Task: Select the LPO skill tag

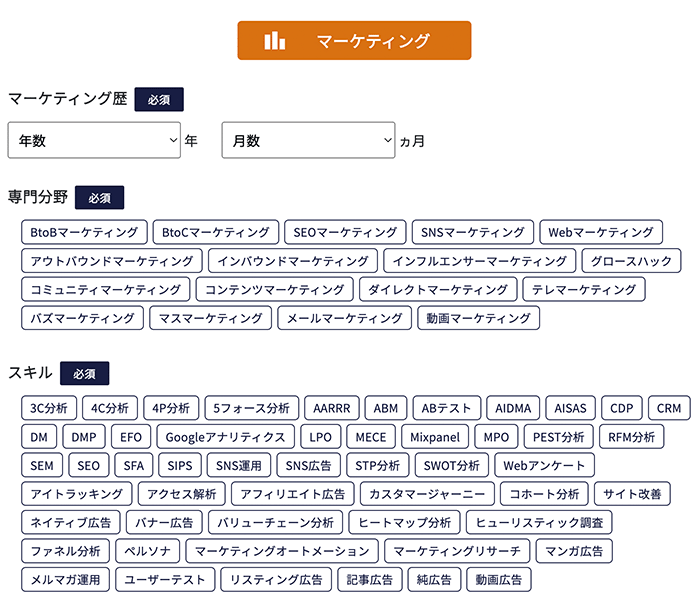Action: coord(321,437)
